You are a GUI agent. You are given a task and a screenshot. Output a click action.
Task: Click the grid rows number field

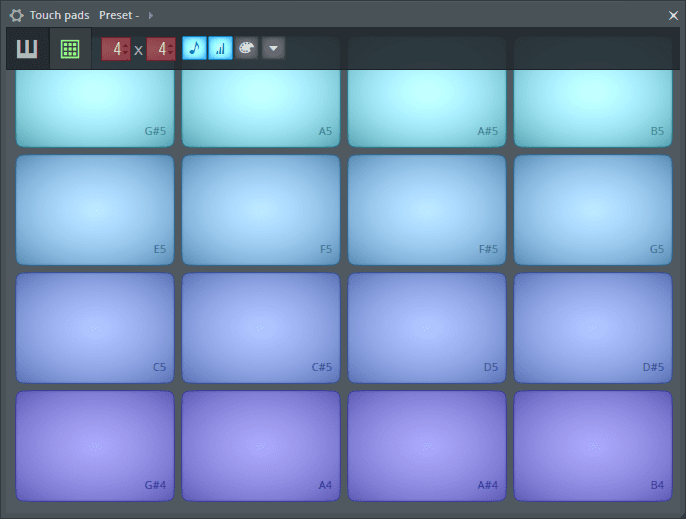click(159, 49)
